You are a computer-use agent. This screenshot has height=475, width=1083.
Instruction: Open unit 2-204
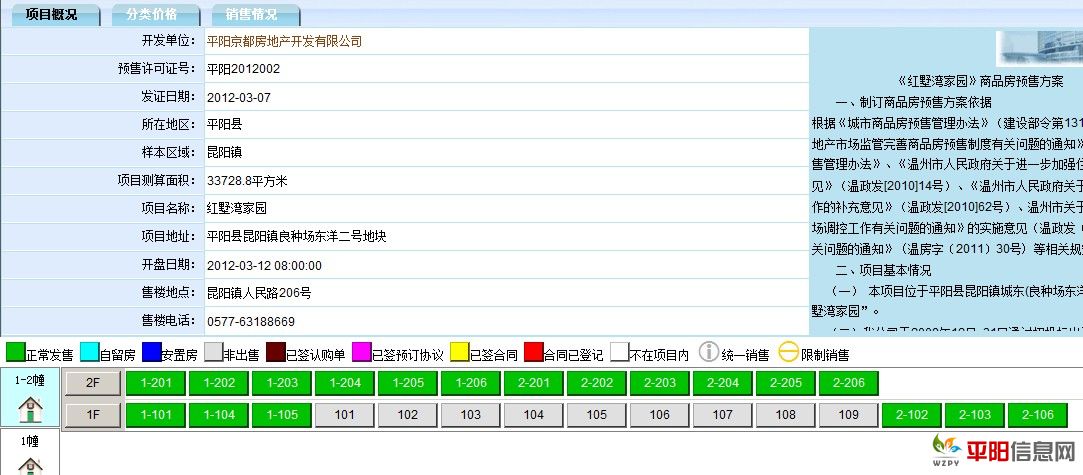(723, 383)
